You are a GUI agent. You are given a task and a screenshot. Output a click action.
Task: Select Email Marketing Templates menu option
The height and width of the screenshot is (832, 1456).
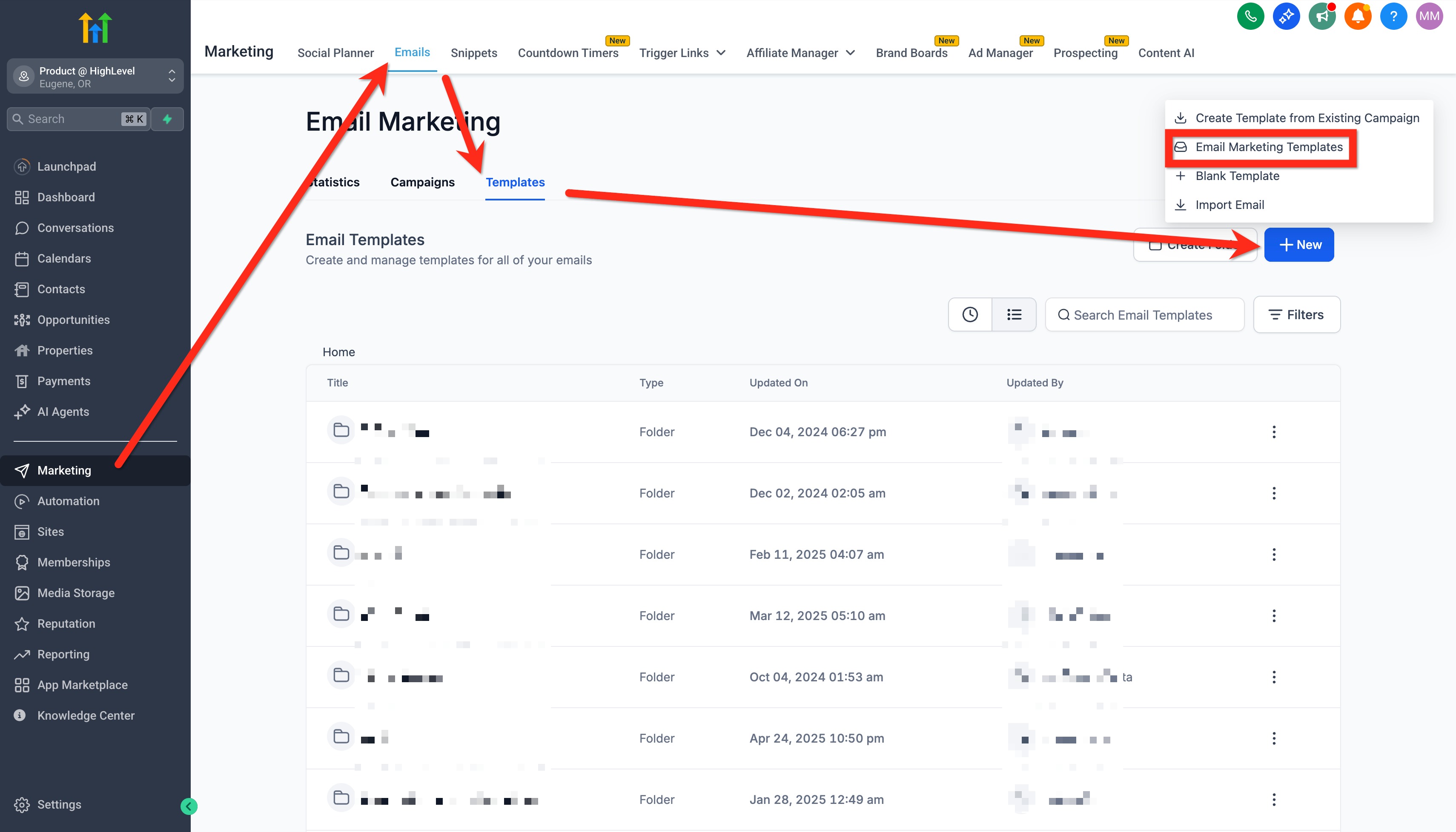pyautogui.click(x=1269, y=147)
